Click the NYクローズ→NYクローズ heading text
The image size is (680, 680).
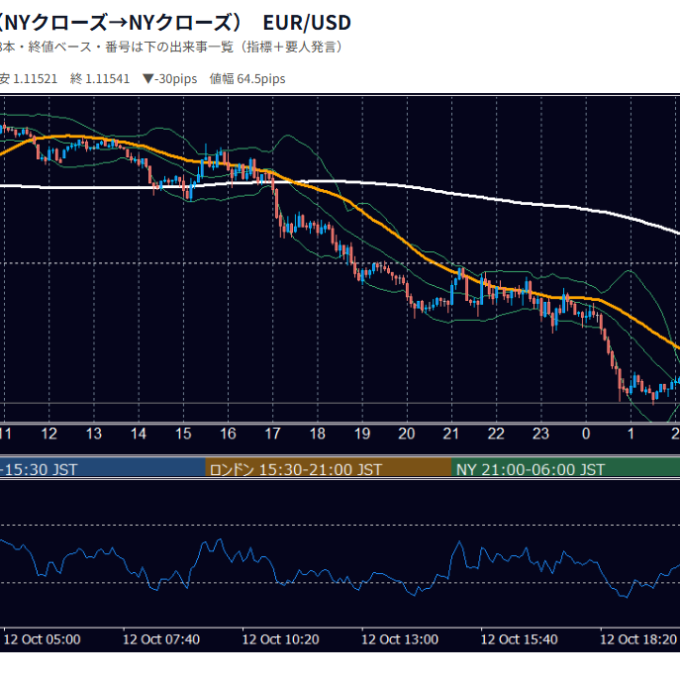(x=122, y=23)
